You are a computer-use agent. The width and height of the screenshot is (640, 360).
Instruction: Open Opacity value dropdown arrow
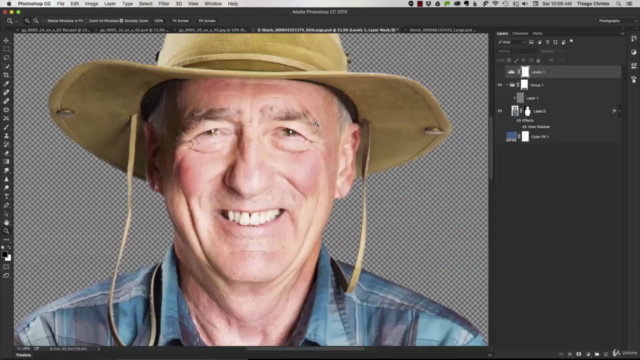click(x=571, y=51)
